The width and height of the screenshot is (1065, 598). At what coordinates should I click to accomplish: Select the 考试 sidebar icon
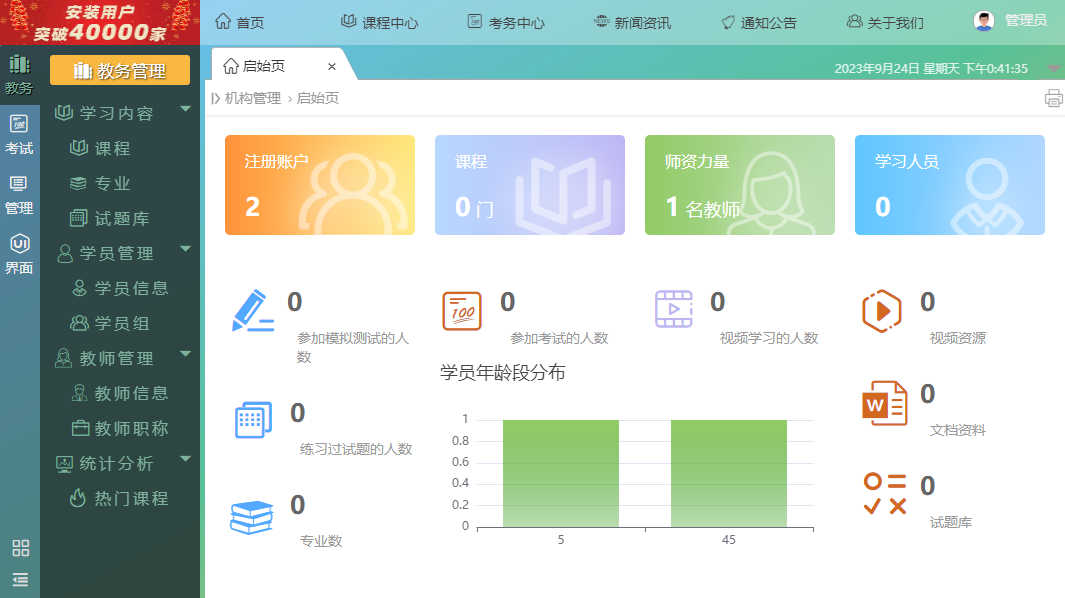[x=19, y=135]
